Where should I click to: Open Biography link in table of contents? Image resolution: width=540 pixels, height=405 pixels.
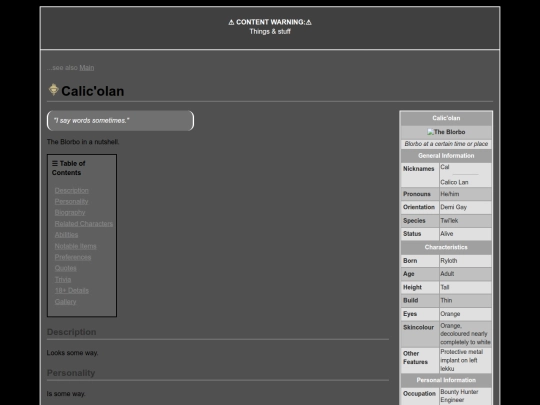[x=70, y=212]
